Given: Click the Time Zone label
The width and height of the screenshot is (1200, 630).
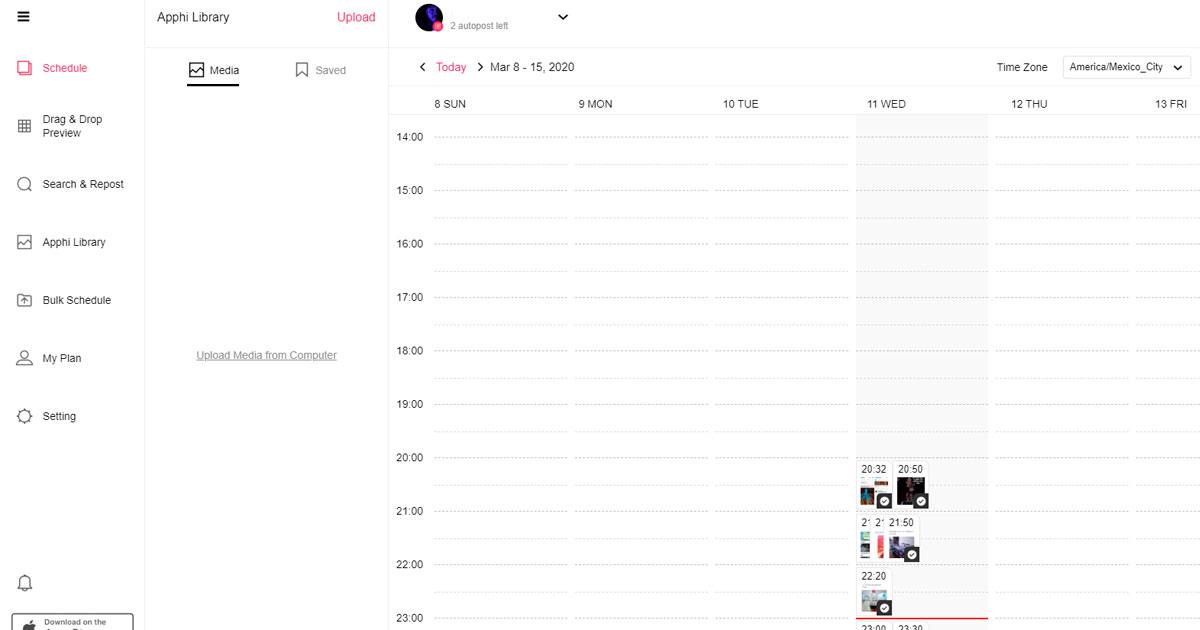Looking at the screenshot, I should 1022,67.
